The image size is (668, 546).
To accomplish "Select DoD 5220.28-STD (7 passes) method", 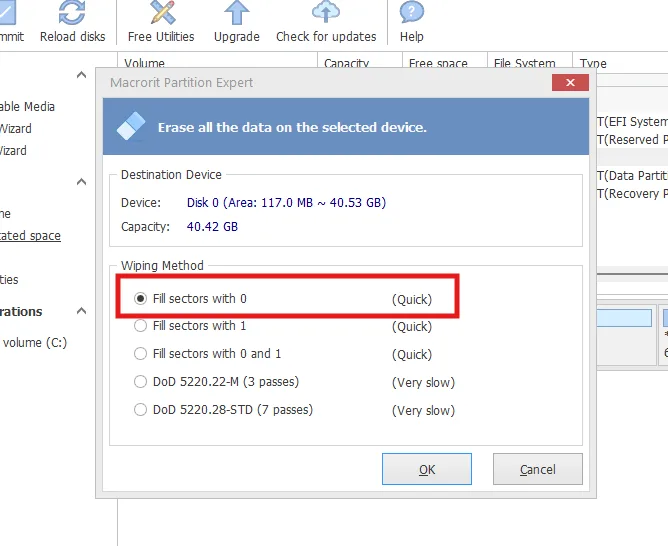I will (x=140, y=410).
